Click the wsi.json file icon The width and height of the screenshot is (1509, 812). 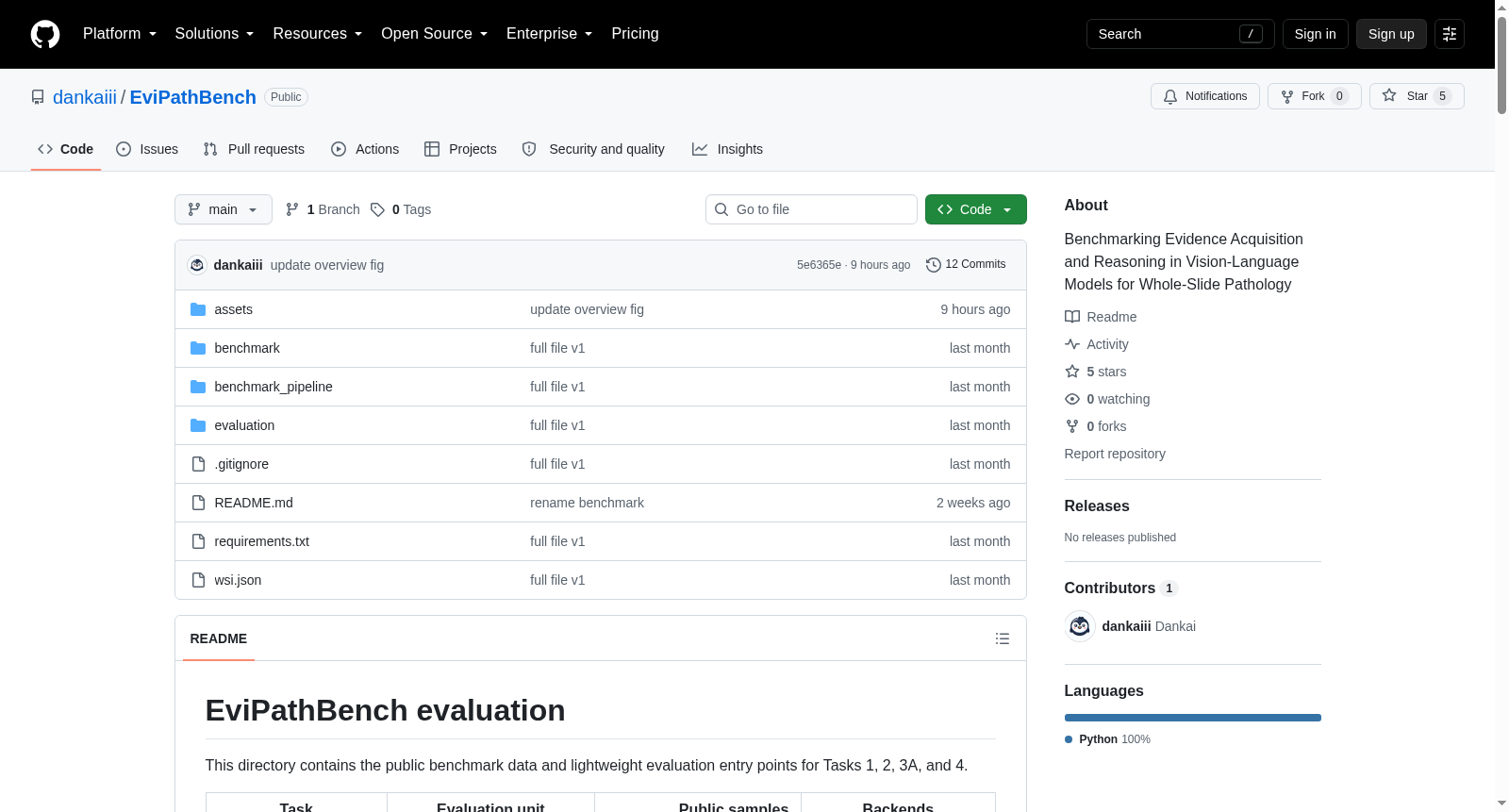pyautogui.click(x=198, y=580)
